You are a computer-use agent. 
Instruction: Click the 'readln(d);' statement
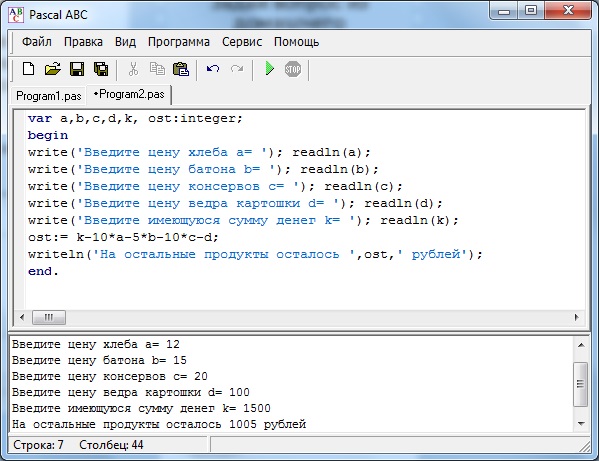pos(403,203)
